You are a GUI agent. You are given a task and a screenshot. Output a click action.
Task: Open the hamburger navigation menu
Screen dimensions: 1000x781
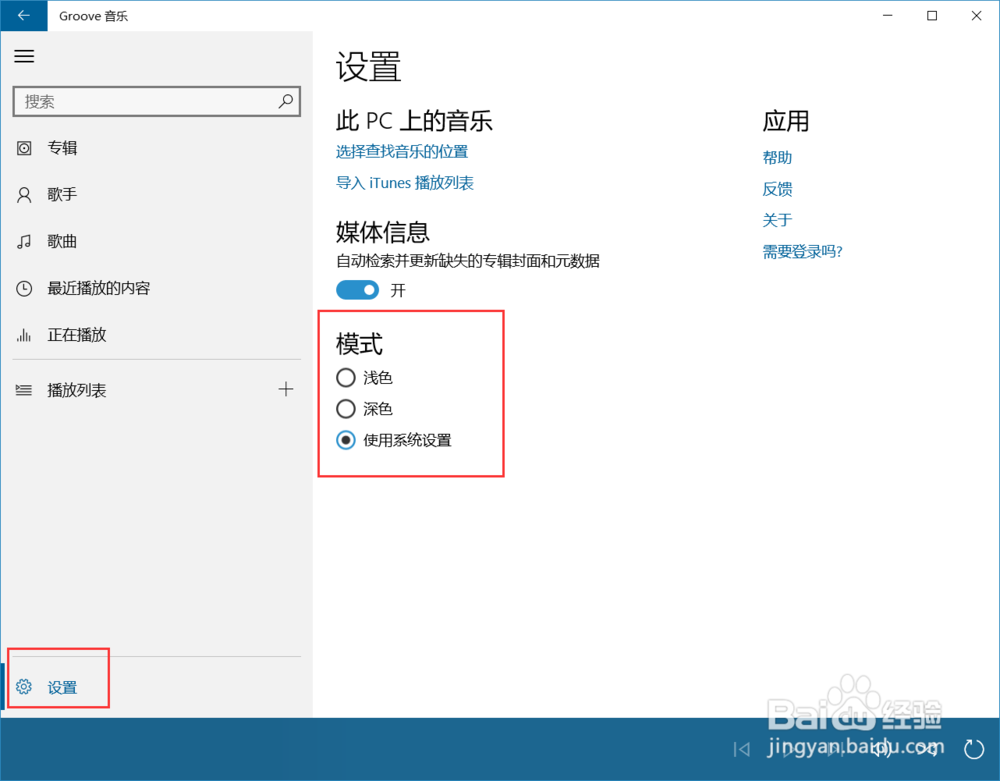click(24, 56)
